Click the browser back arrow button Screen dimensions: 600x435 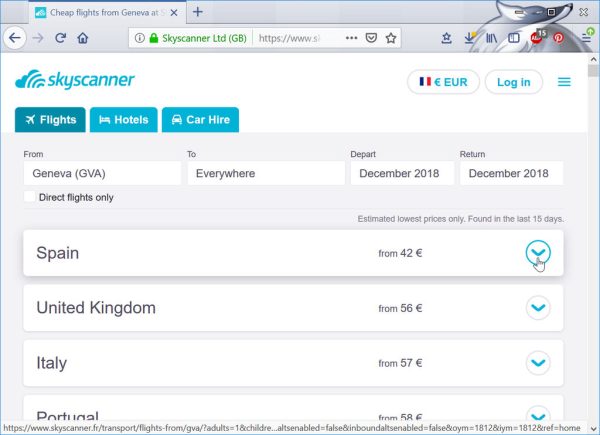coord(15,38)
